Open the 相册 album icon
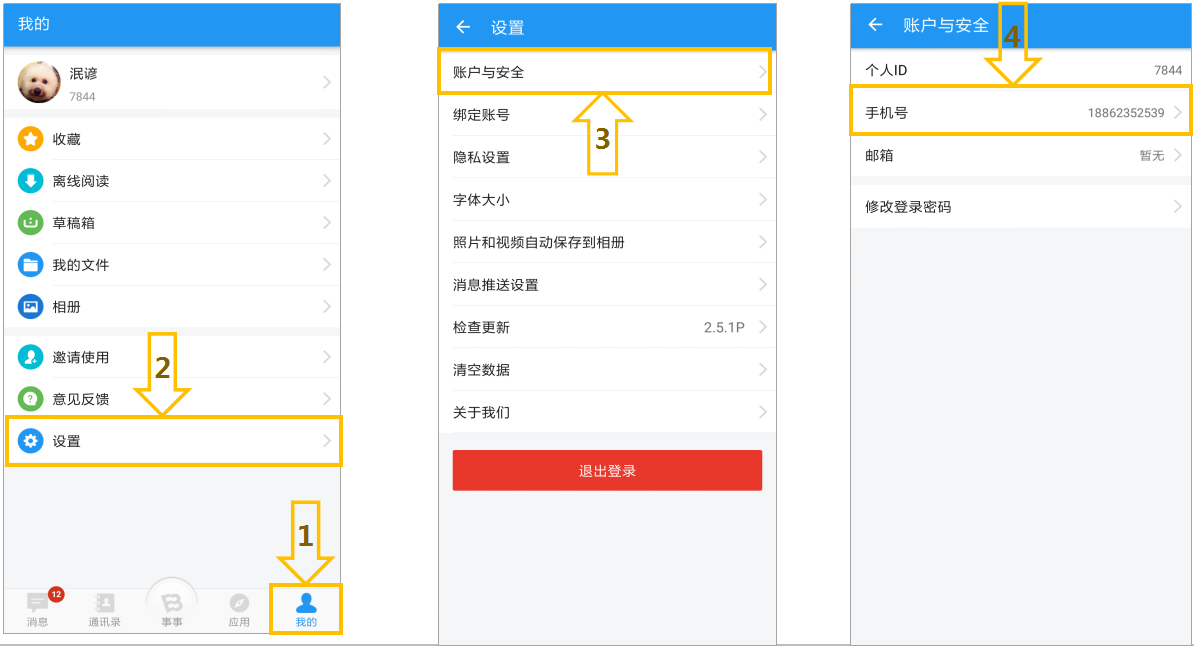 pos(30,306)
